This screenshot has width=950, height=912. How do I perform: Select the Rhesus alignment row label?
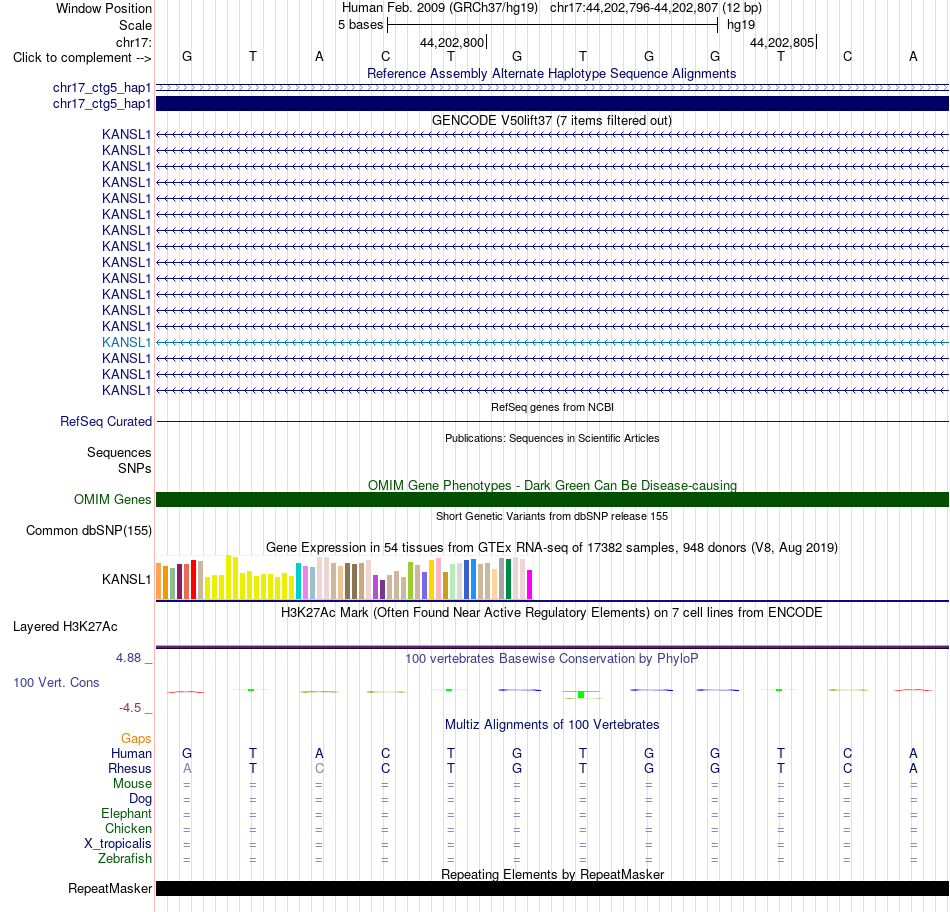tap(130, 768)
